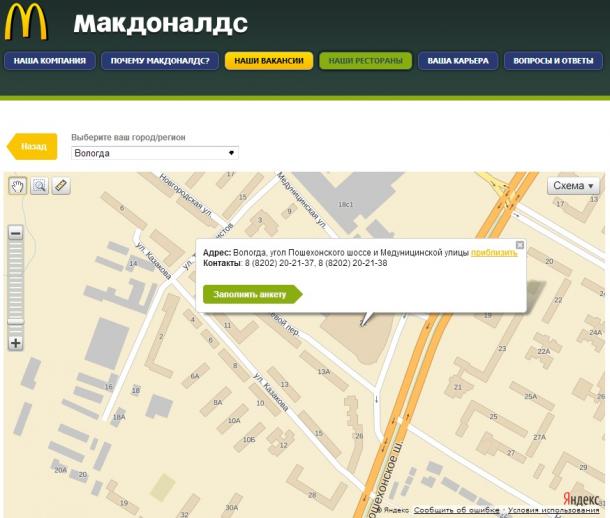Screen dimensions: 610x518
Task: Open the Наша компания menu item
Action: [50, 61]
